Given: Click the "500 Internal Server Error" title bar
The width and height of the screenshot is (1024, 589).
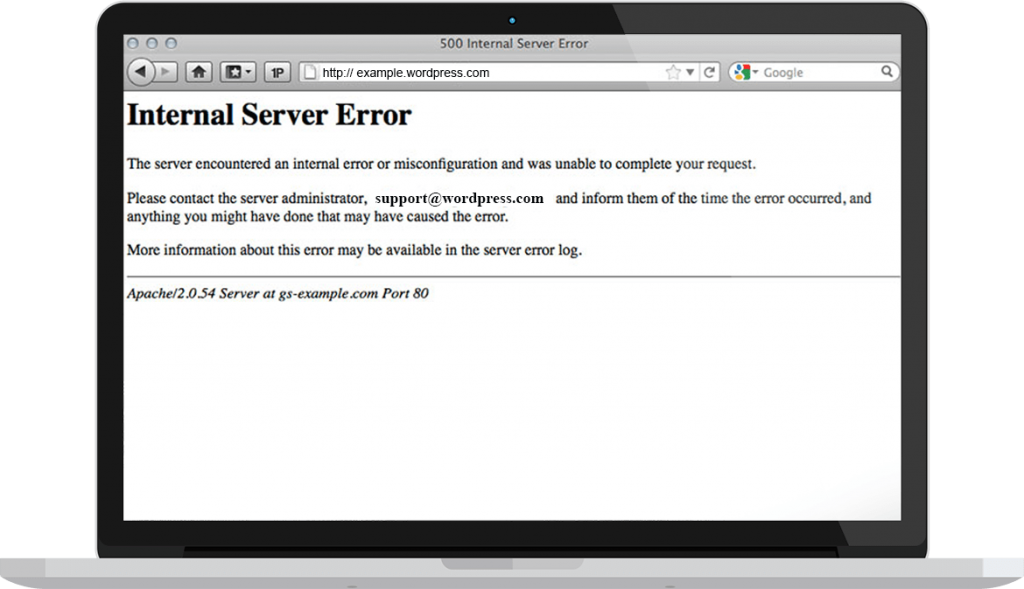Looking at the screenshot, I should click(513, 44).
